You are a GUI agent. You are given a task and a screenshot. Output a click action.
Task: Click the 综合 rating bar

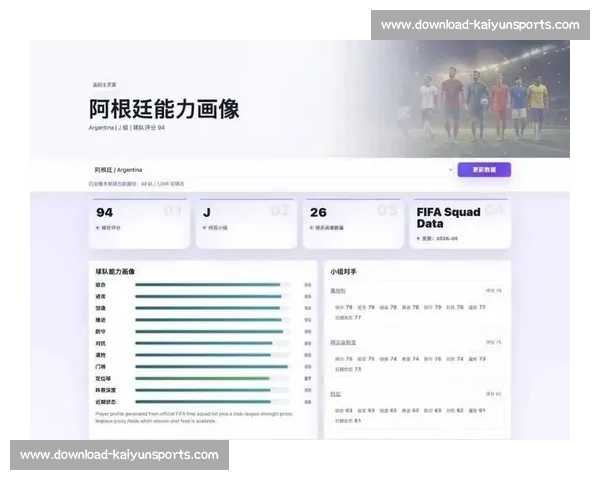click(x=212, y=285)
